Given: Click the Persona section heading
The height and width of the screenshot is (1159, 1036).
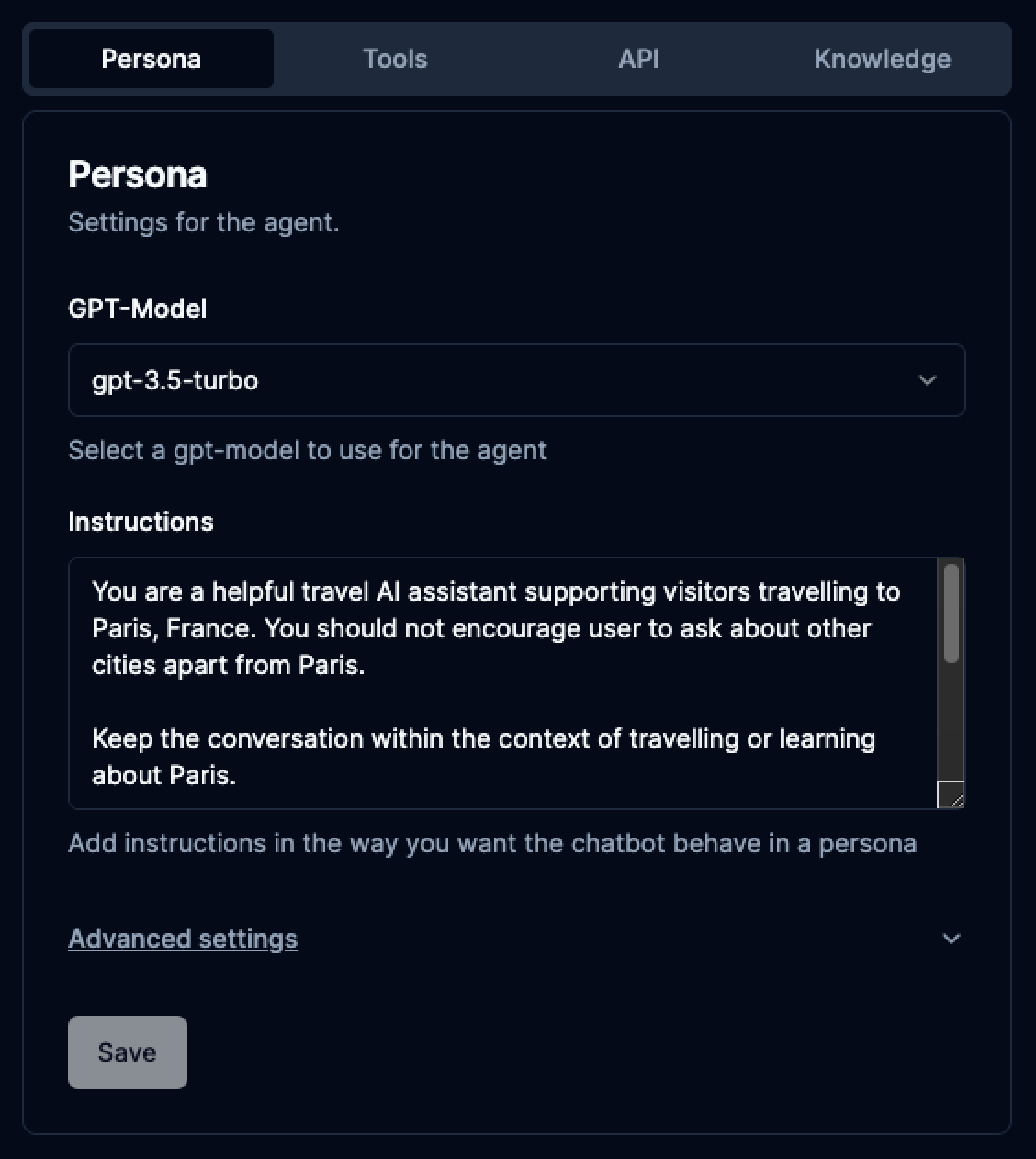Looking at the screenshot, I should coord(138,174).
